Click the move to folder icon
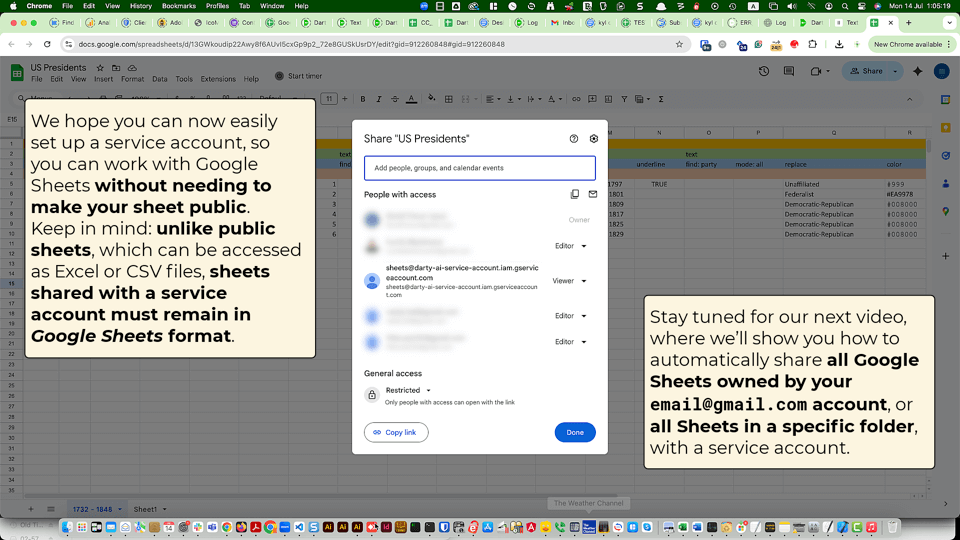The image size is (960, 540). click(116, 68)
